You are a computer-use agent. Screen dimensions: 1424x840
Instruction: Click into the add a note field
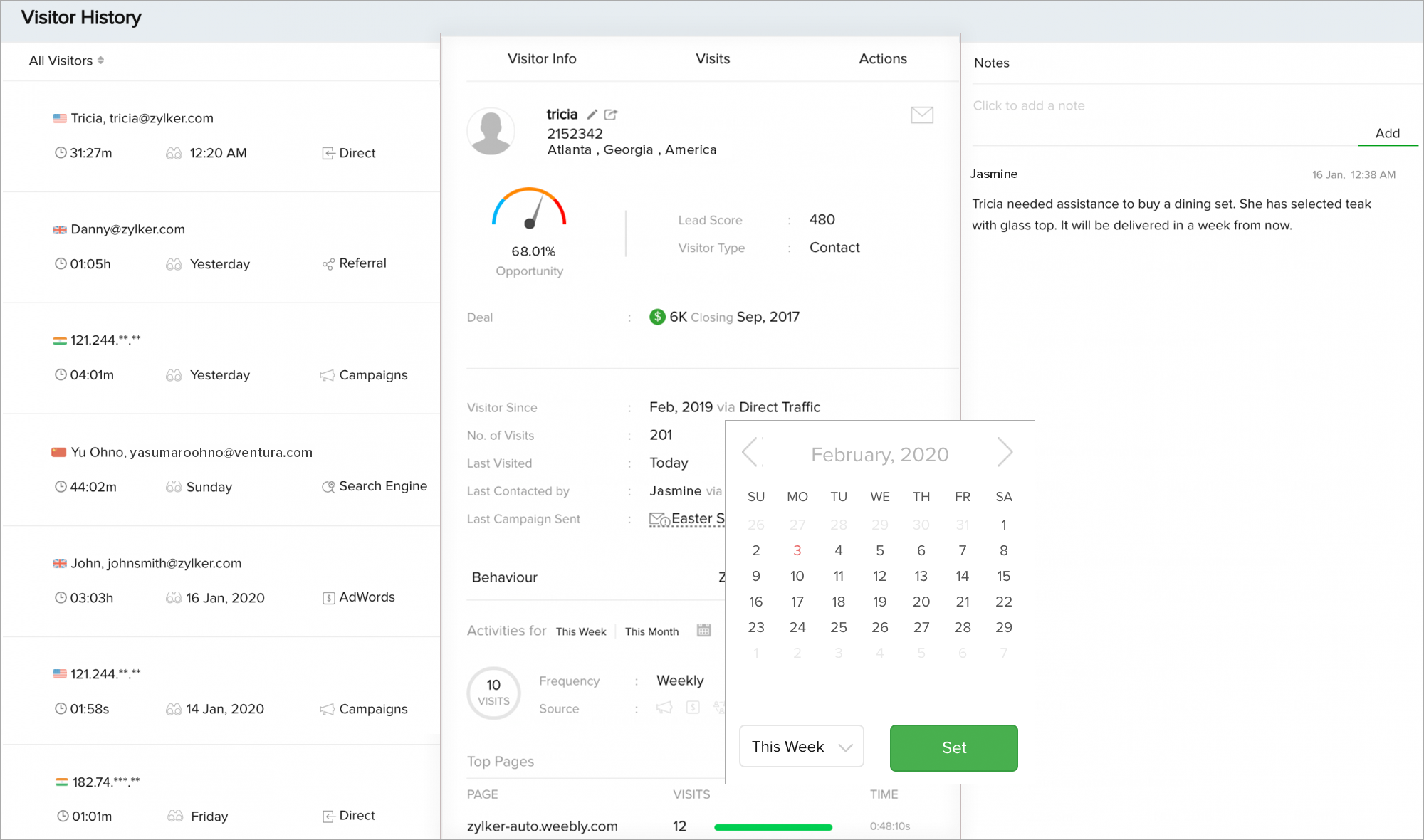[1139, 105]
